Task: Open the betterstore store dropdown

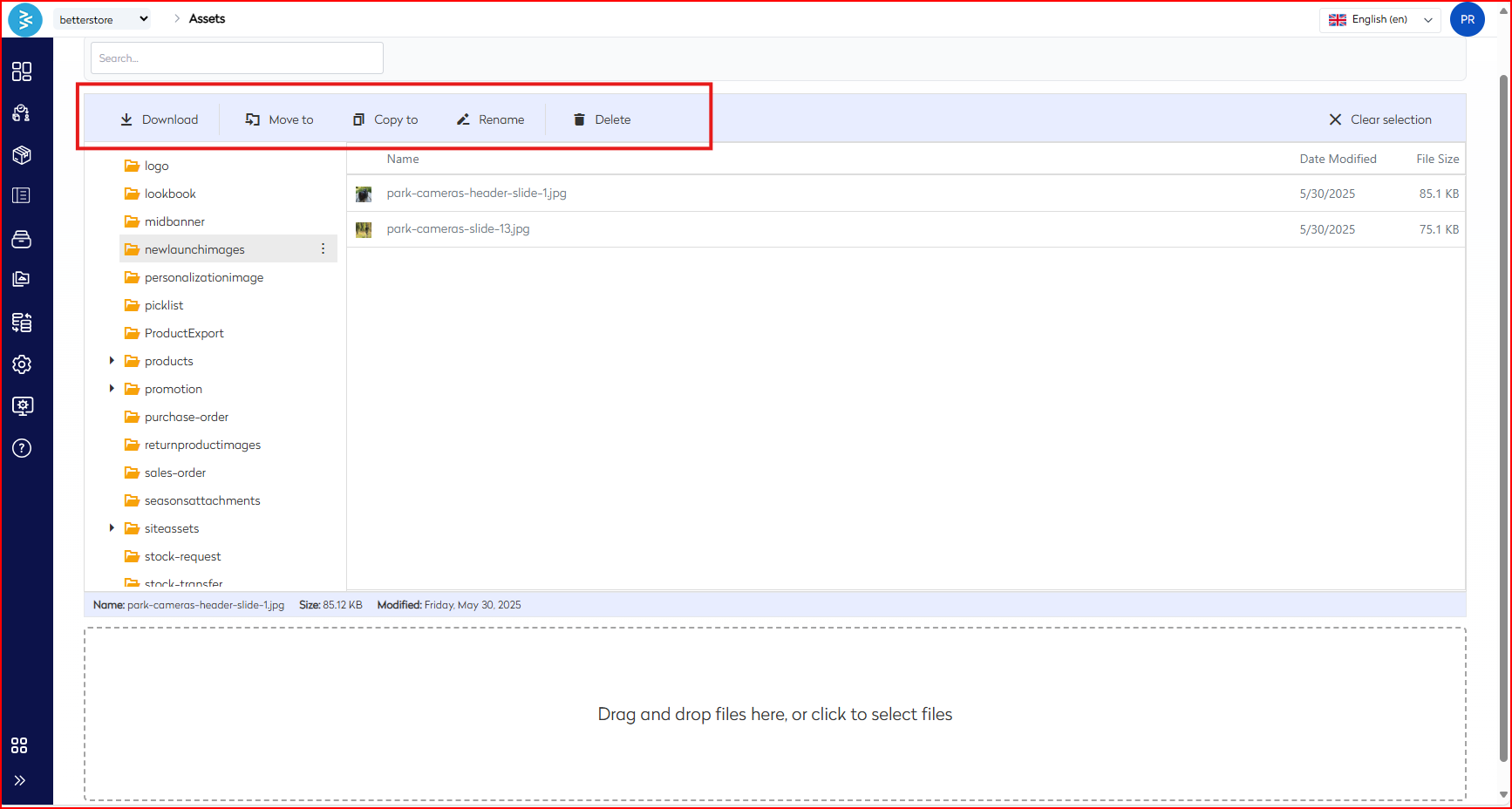Action: click(102, 19)
